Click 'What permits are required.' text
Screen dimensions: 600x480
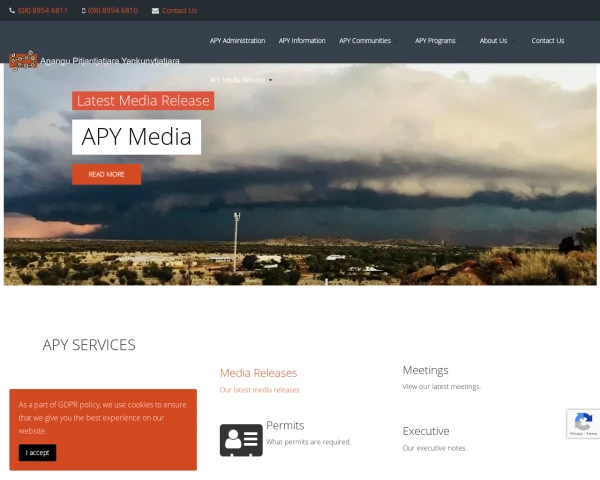[x=308, y=442]
